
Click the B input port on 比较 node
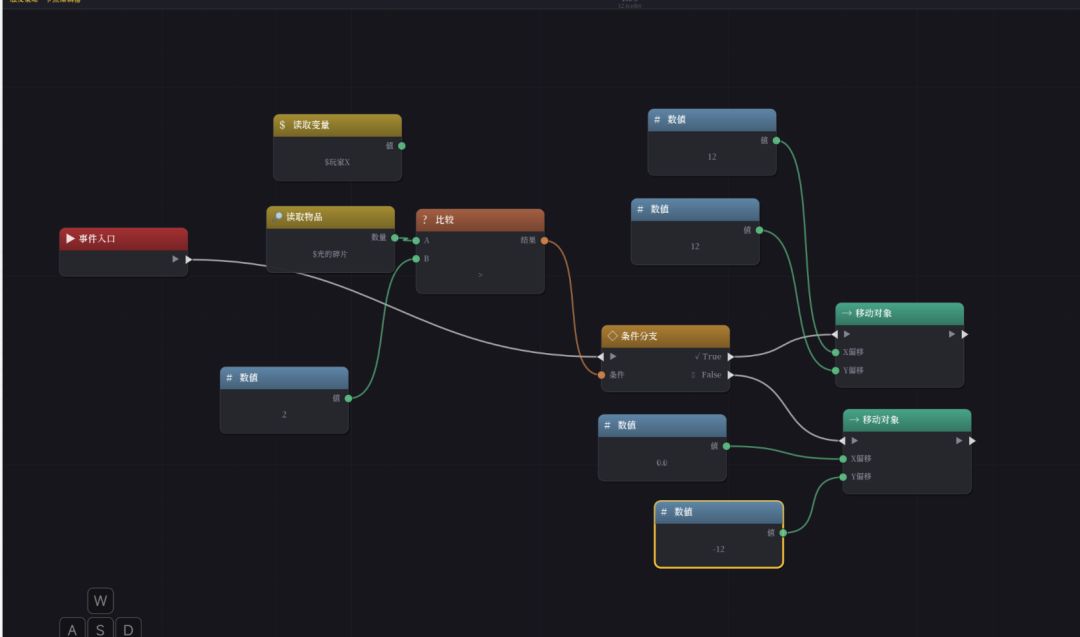[416, 259]
